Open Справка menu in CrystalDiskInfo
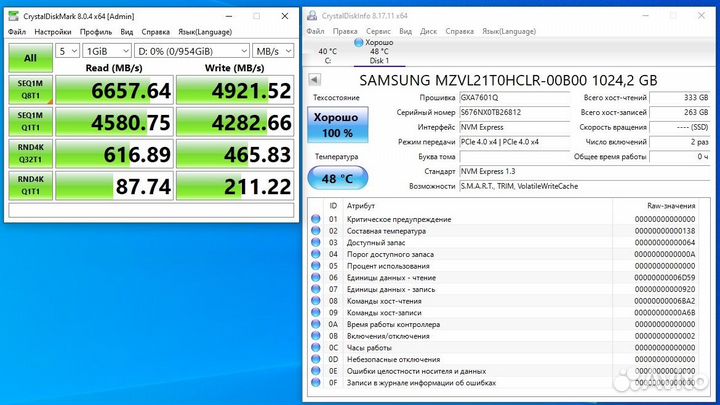Image resolution: width=720 pixels, height=405 pixels. pos(459,31)
